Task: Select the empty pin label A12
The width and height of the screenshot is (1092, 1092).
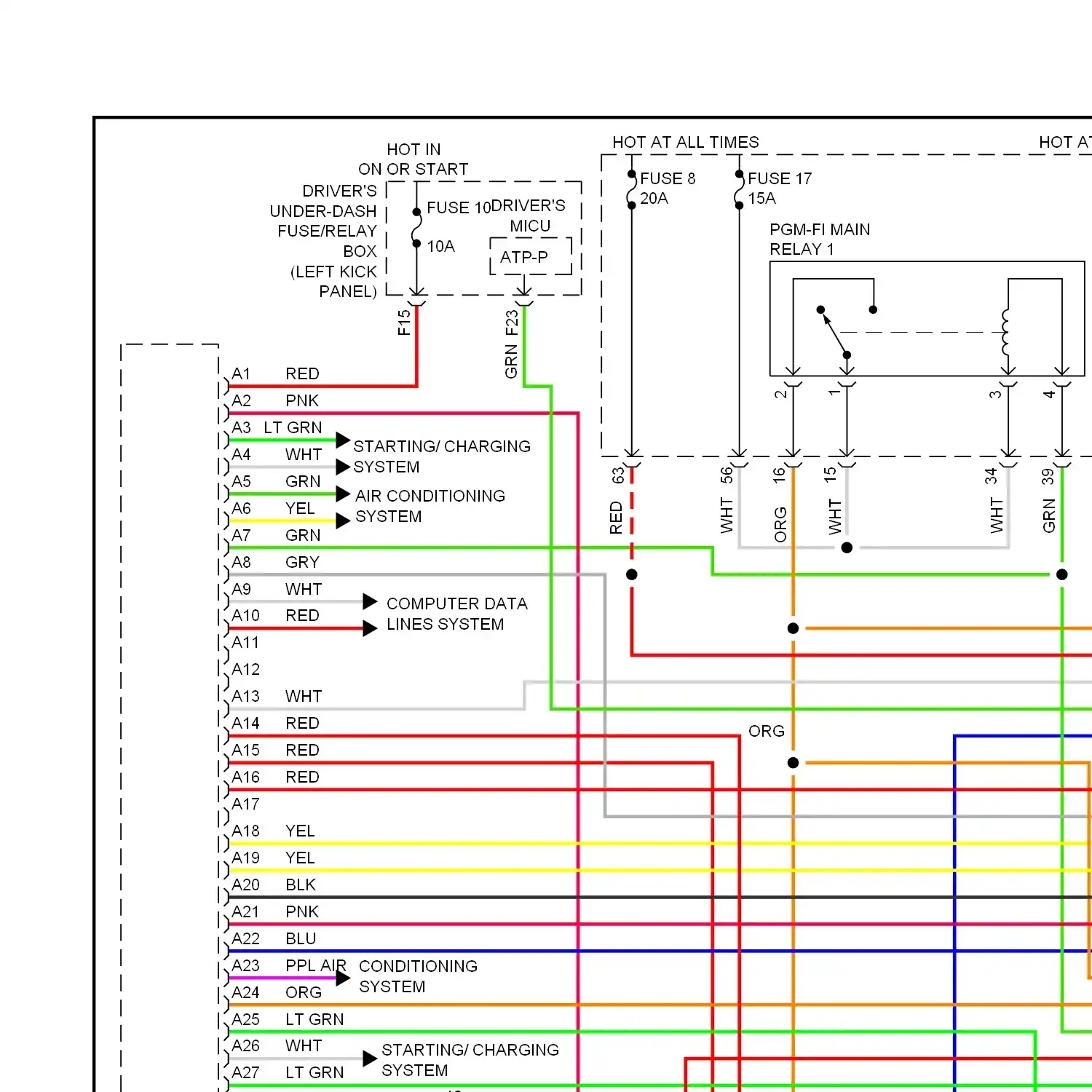Action: (245, 669)
